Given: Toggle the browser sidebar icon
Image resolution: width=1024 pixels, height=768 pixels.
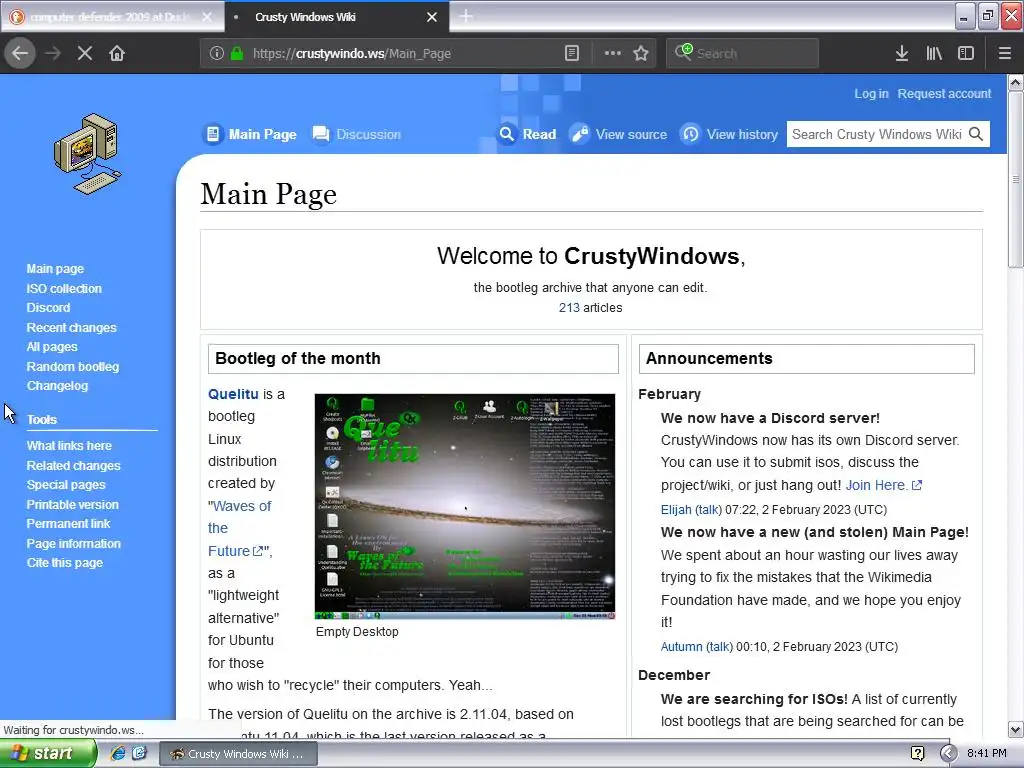Looking at the screenshot, I should pos(966,53).
